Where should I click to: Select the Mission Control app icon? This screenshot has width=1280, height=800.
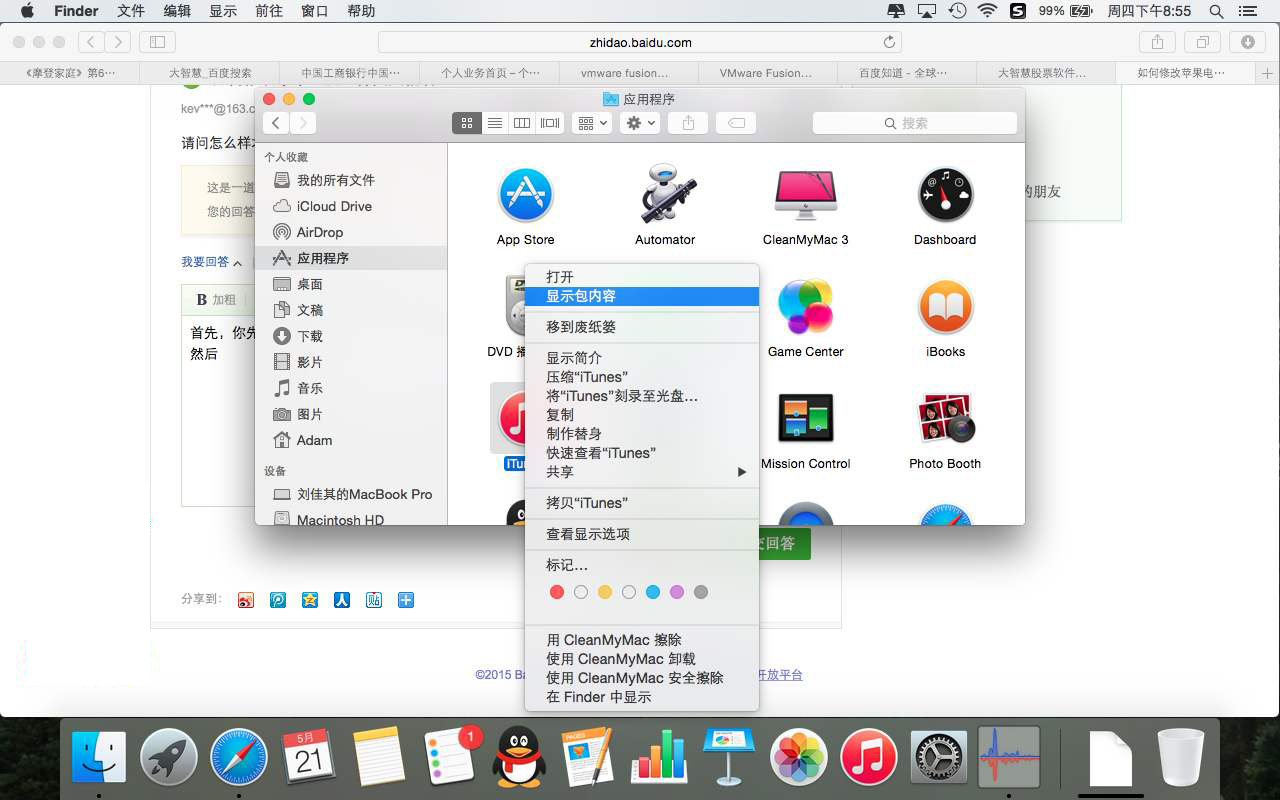pos(805,418)
